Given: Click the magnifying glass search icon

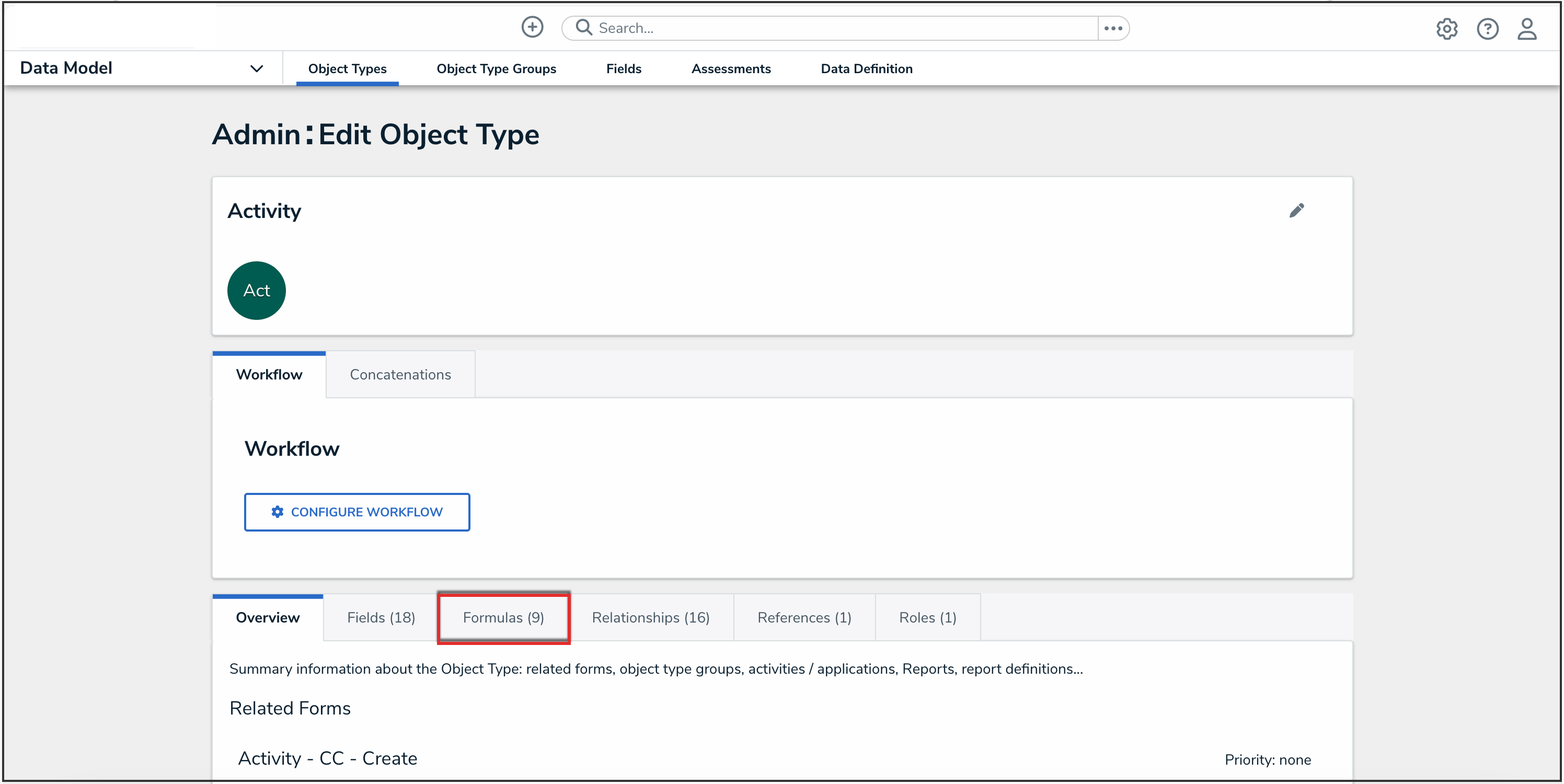Looking at the screenshot, I should [583, 27].
